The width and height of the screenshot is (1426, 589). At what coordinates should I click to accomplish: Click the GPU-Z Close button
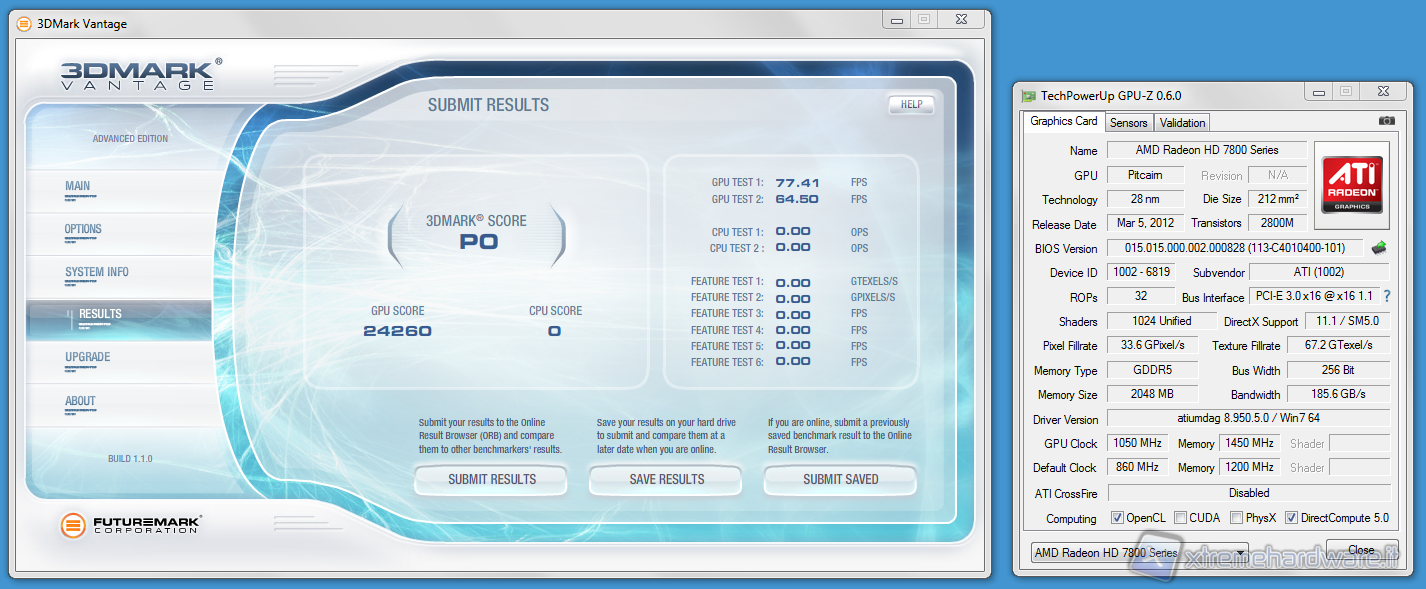pos(1361,550)
